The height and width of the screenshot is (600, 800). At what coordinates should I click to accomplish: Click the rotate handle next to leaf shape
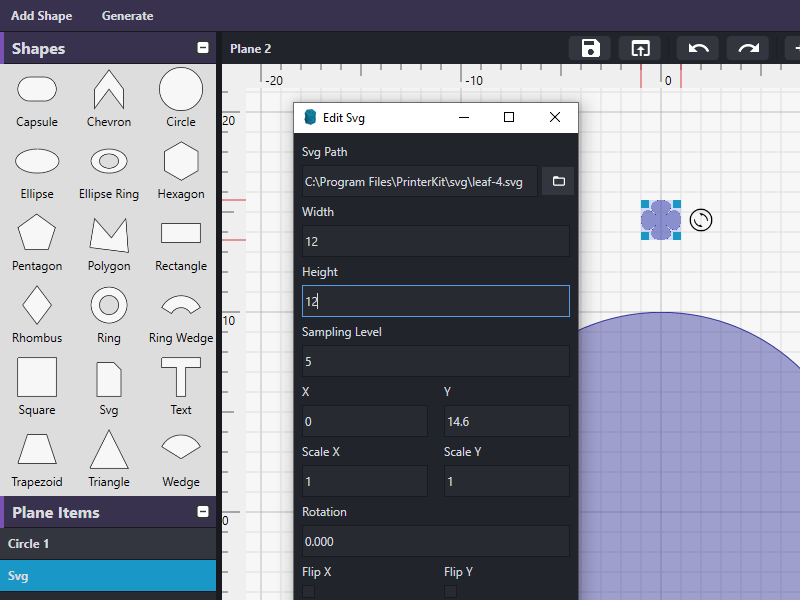[701, 220]
